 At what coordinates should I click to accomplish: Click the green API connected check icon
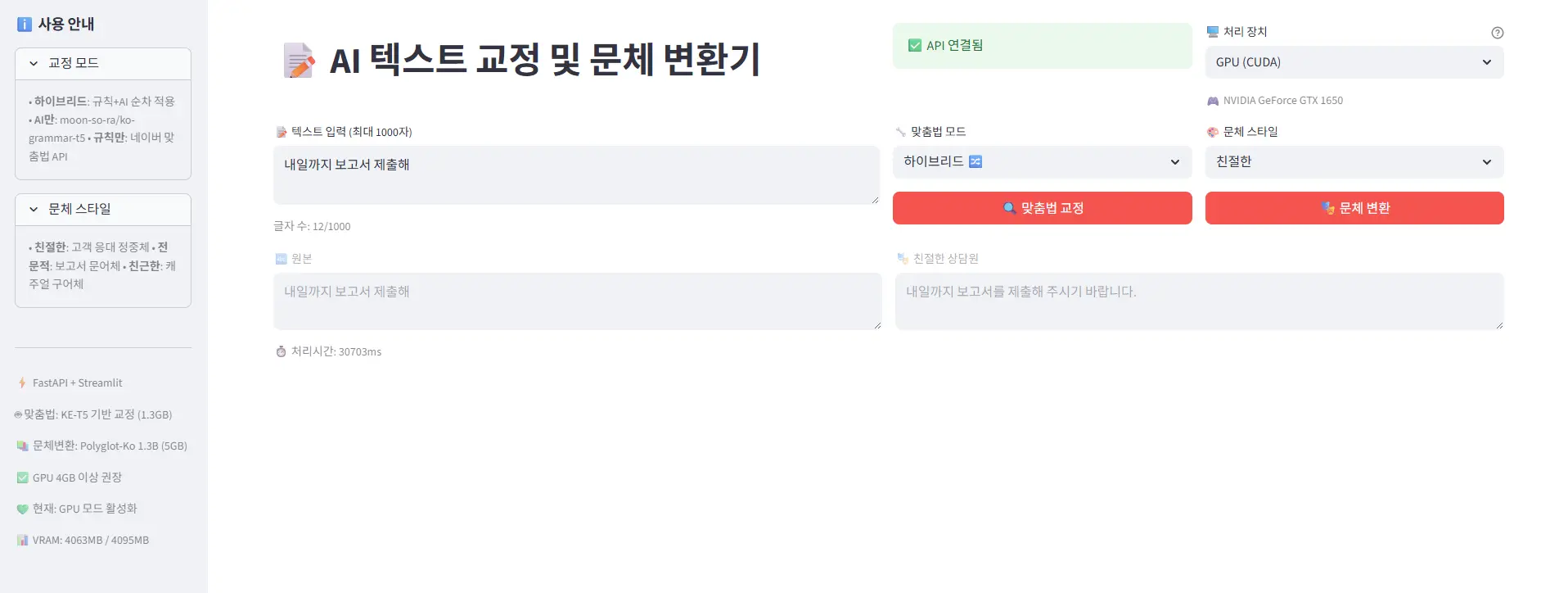pyautogui.click(x=915, y=46)
